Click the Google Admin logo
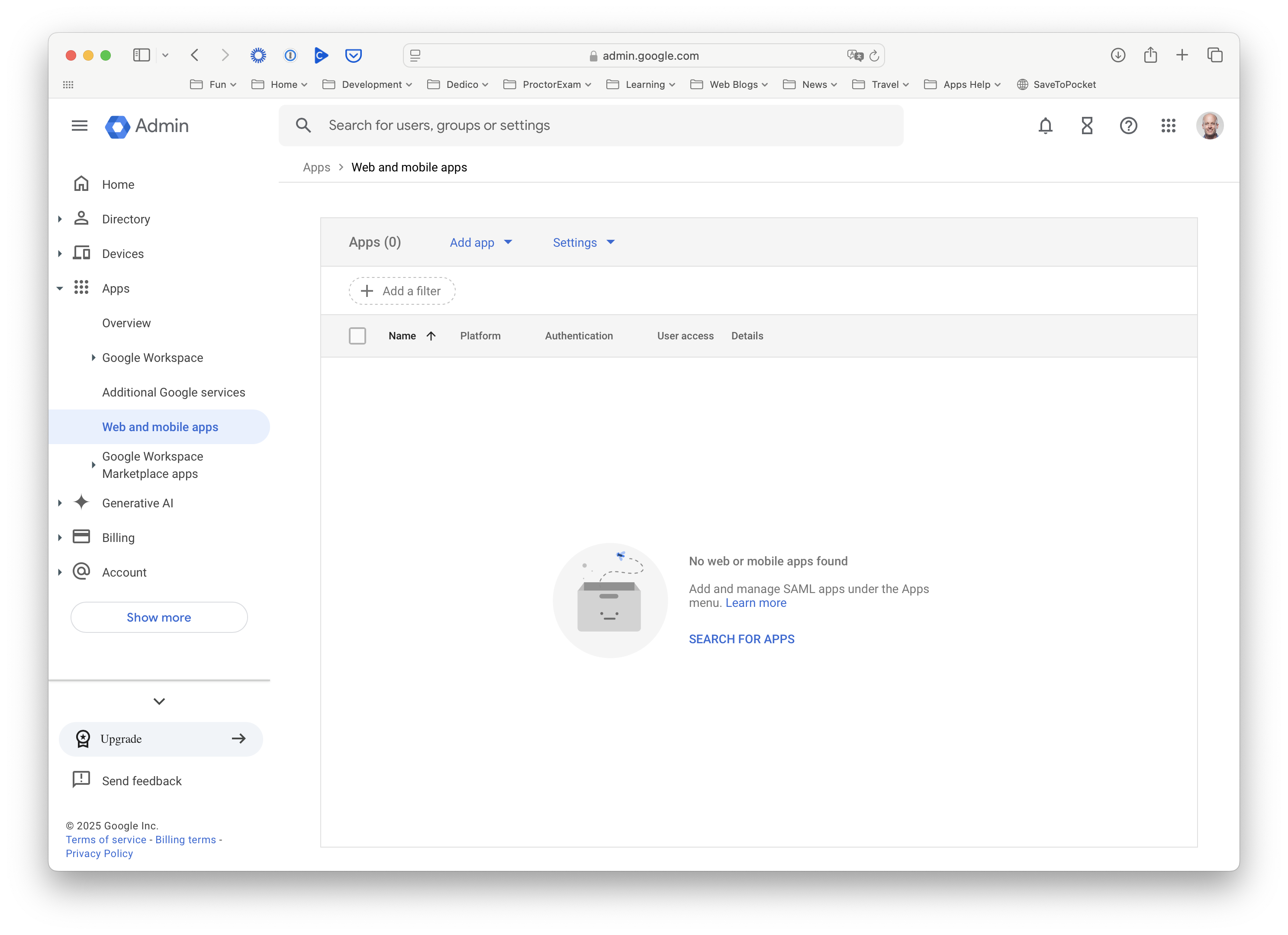 147,126
